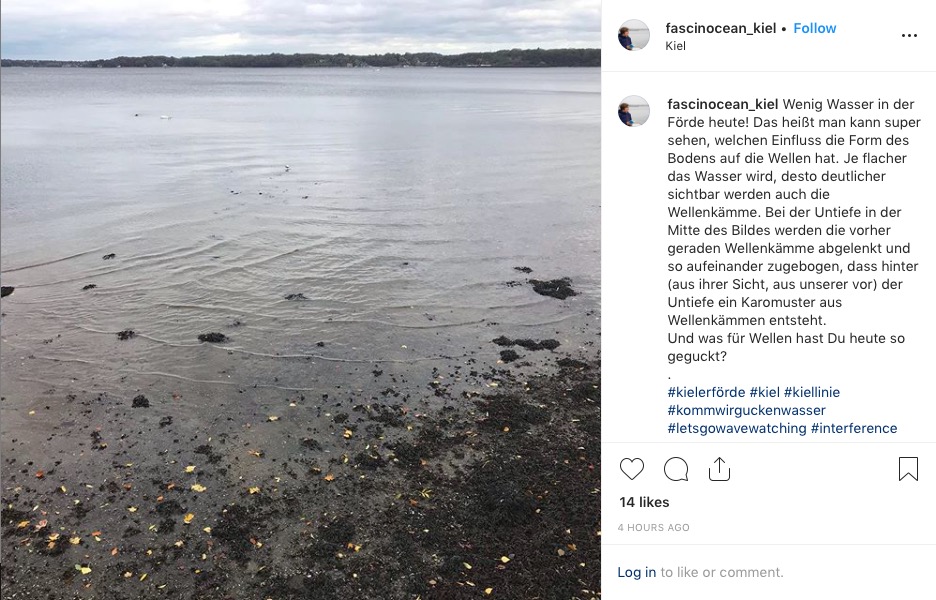This screenshot has height=600, width=936.
Task: Save post with the bookmark icon
Action: [x=908, y=469]
